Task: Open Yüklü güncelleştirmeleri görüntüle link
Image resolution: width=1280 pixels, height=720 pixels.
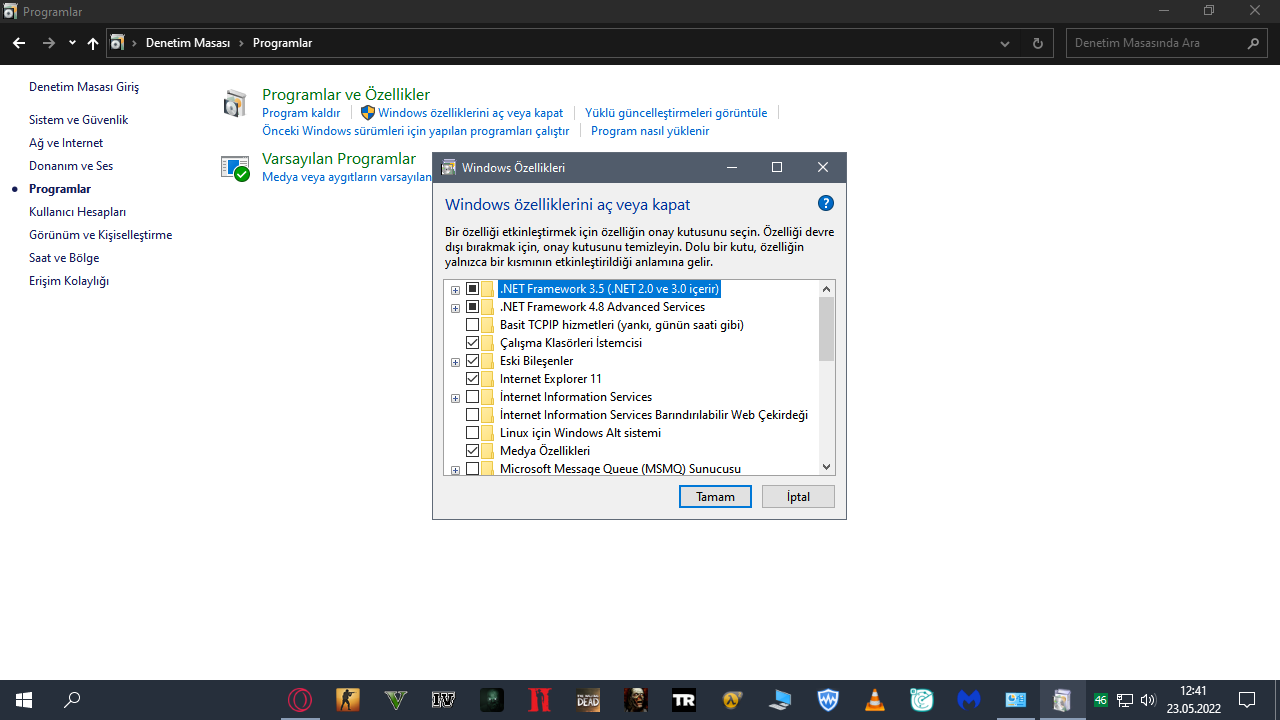Action: point(676,113)
